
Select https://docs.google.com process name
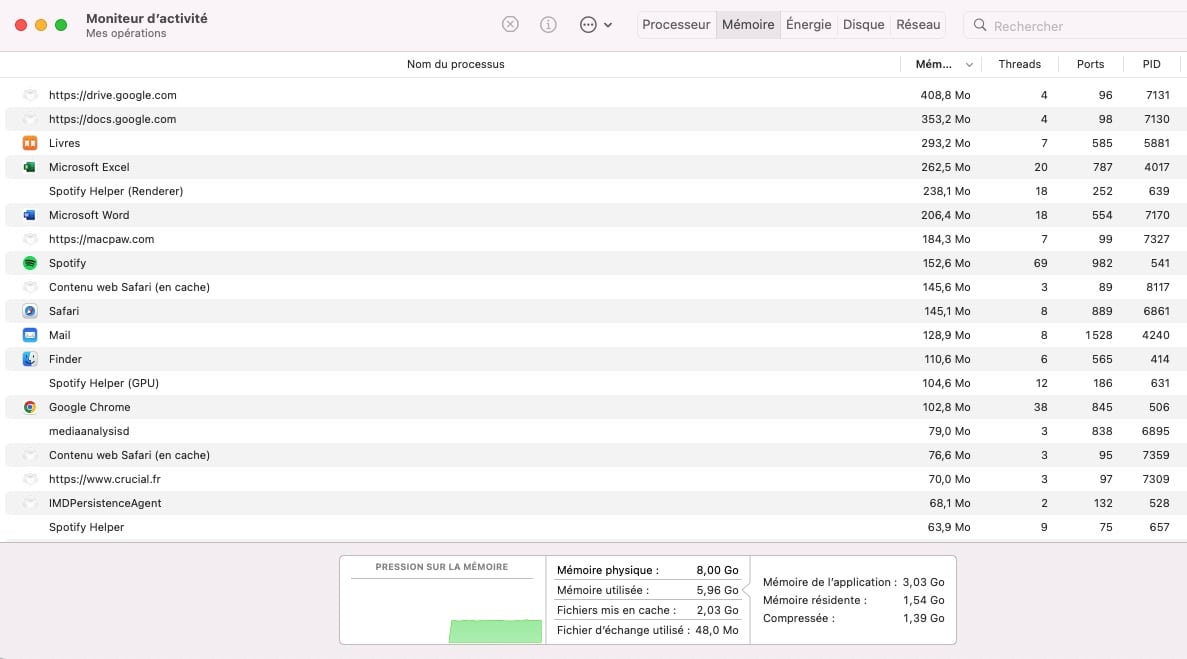[113, 120]
